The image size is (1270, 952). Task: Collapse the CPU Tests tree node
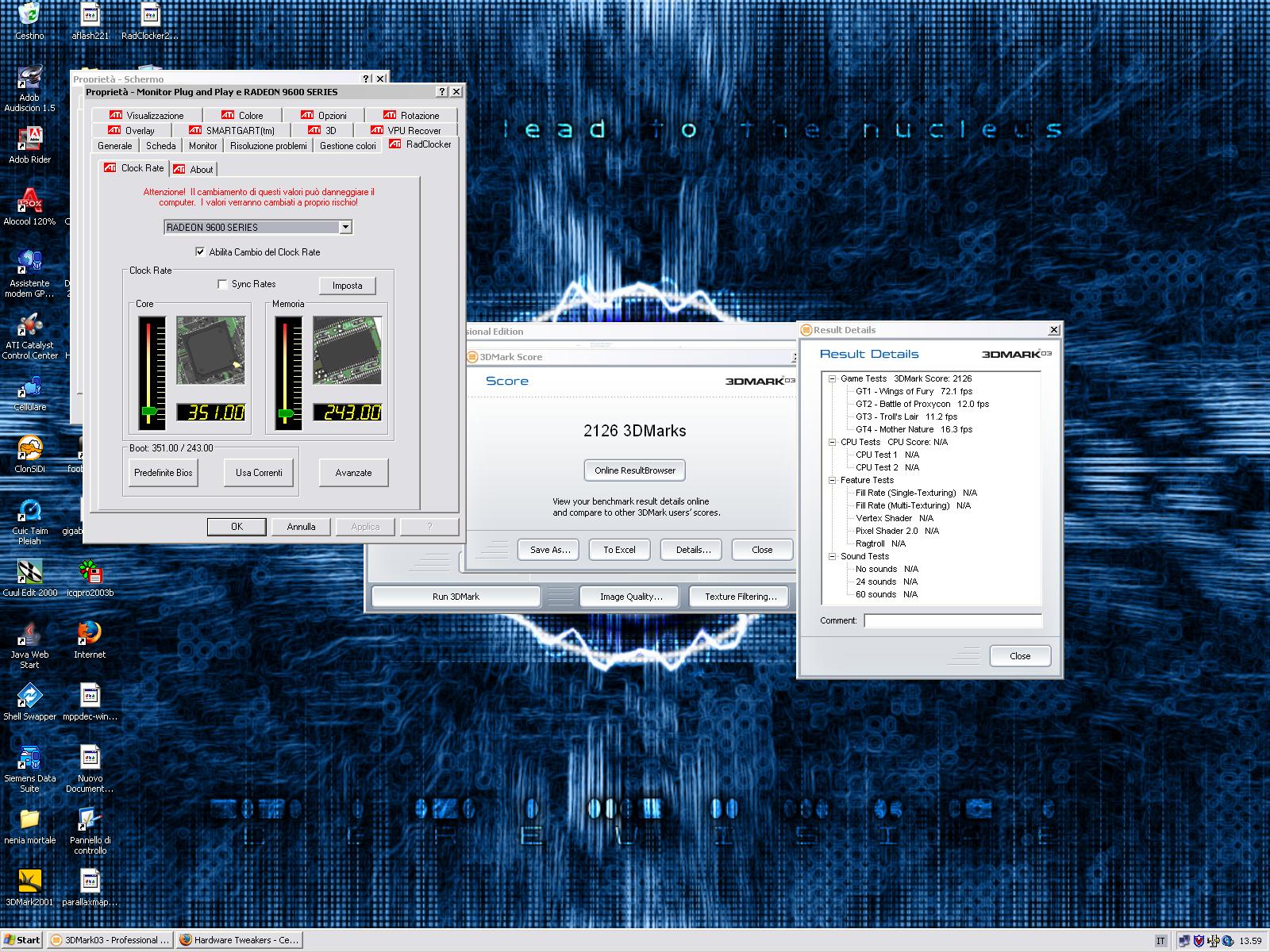[832, 442]
